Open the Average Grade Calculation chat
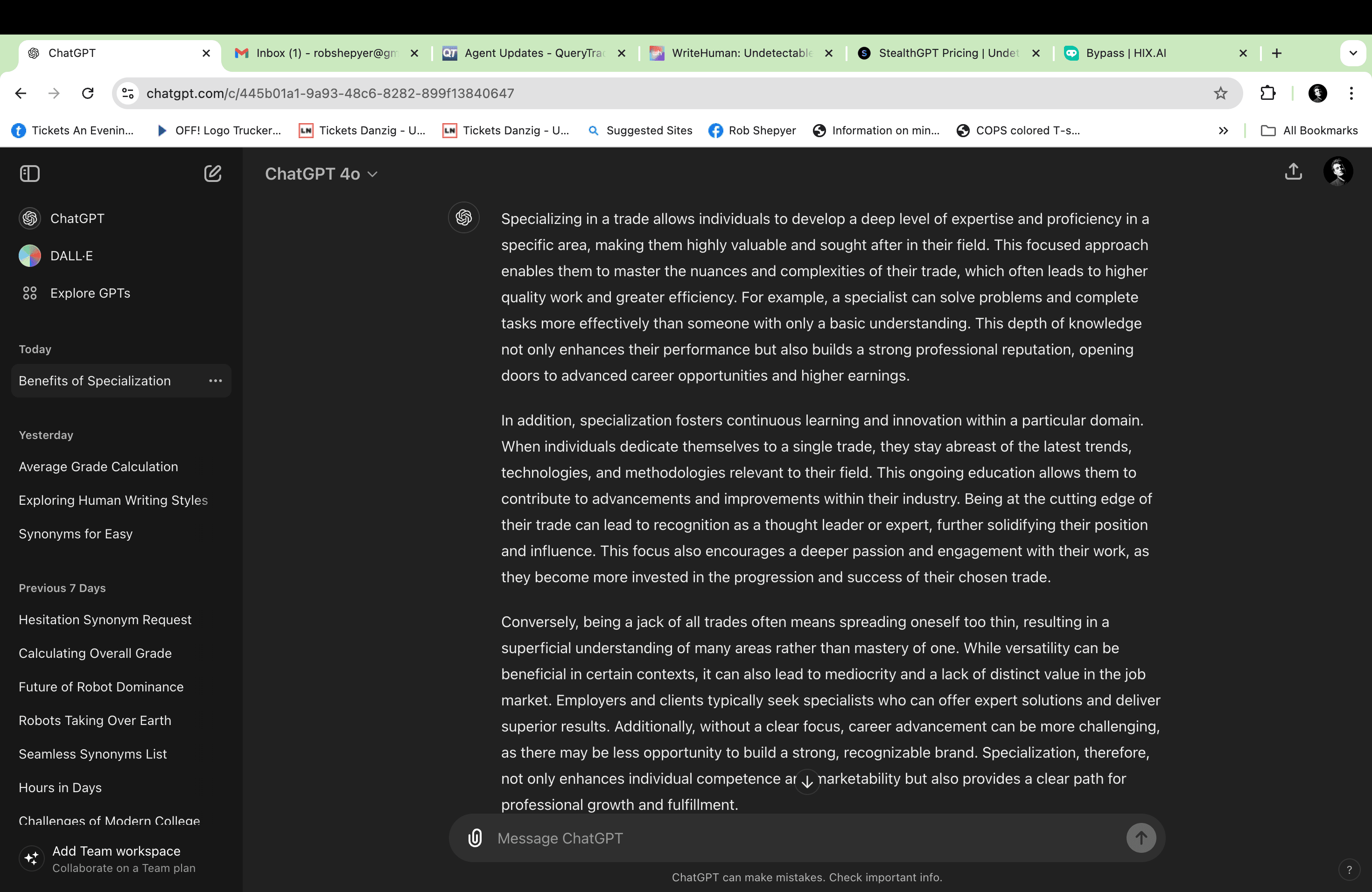 click(98, 467)
